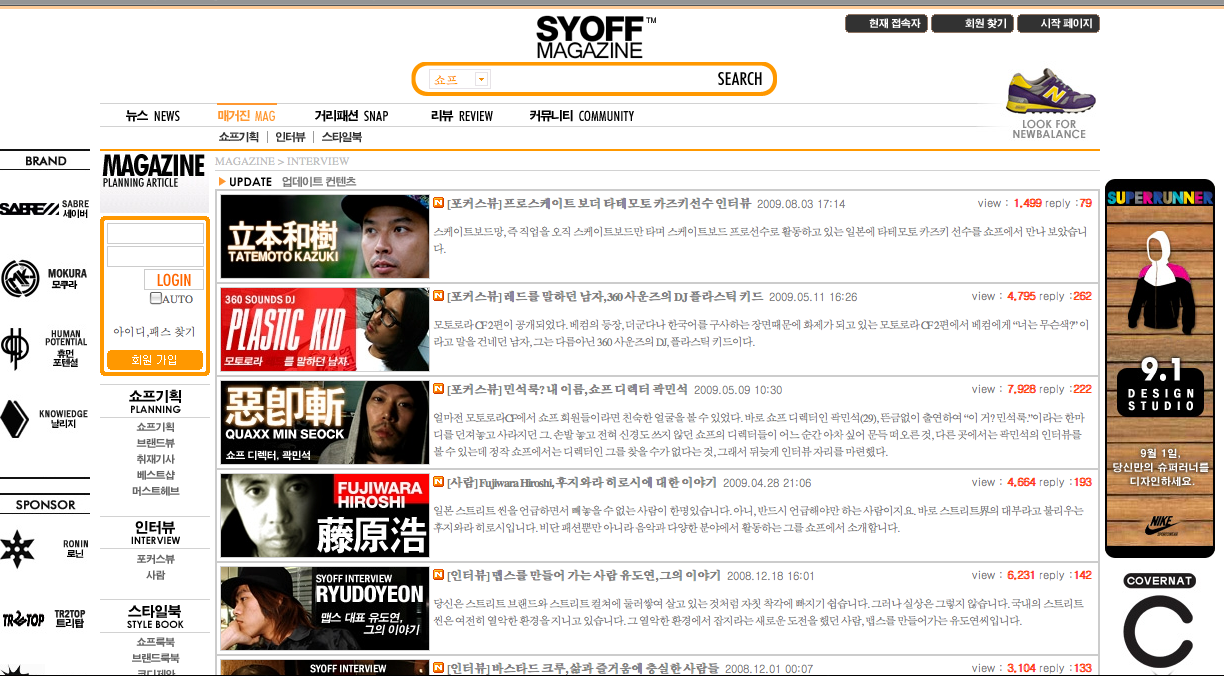The image size is (1224, 676).
Task: Open the Superrunner Nike design banner
Action: pyautogui.click(x=1159, y=368)
